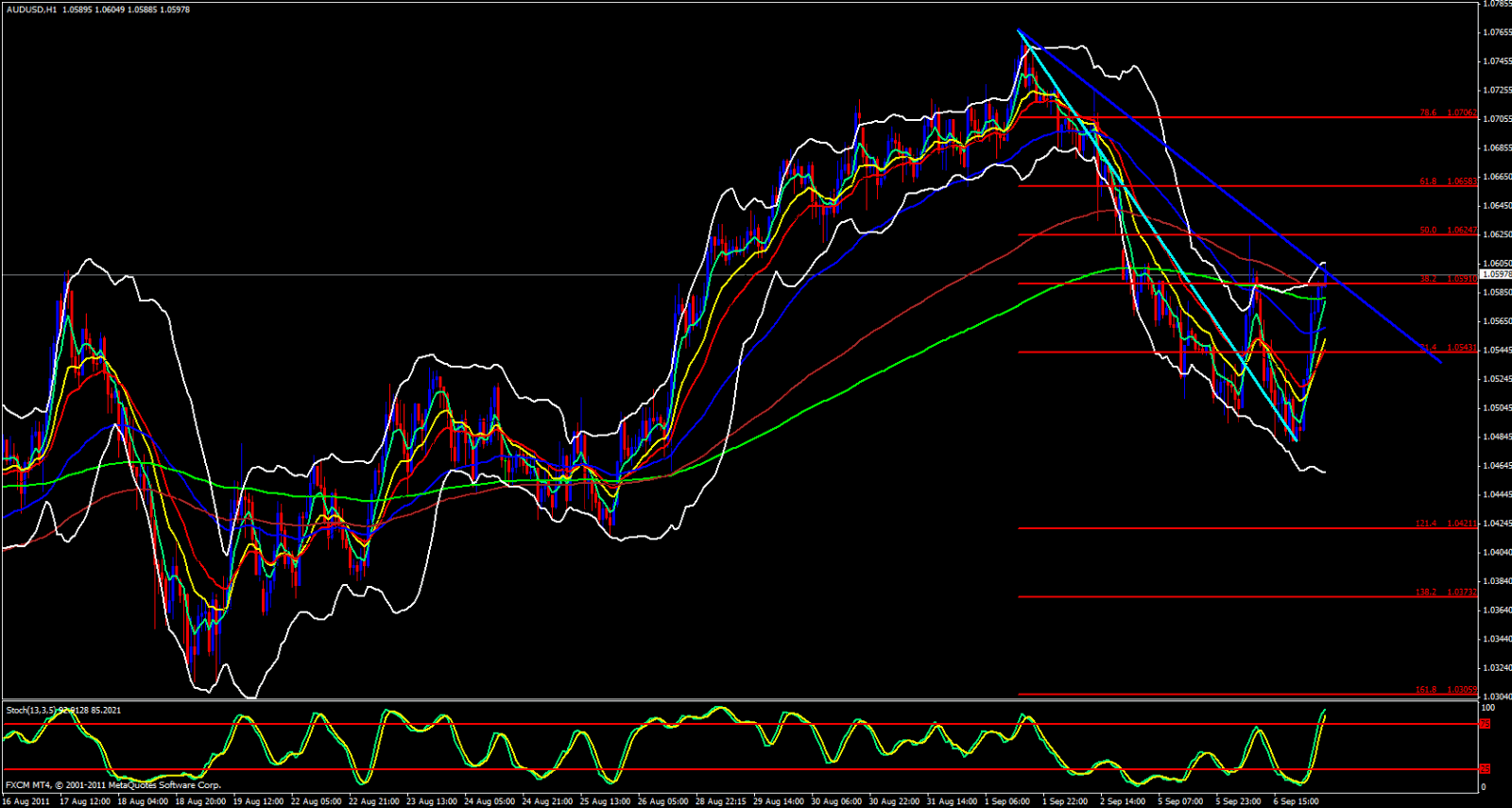Click the 1.04040 price axis label
1512x808 pixels.
1496,552
